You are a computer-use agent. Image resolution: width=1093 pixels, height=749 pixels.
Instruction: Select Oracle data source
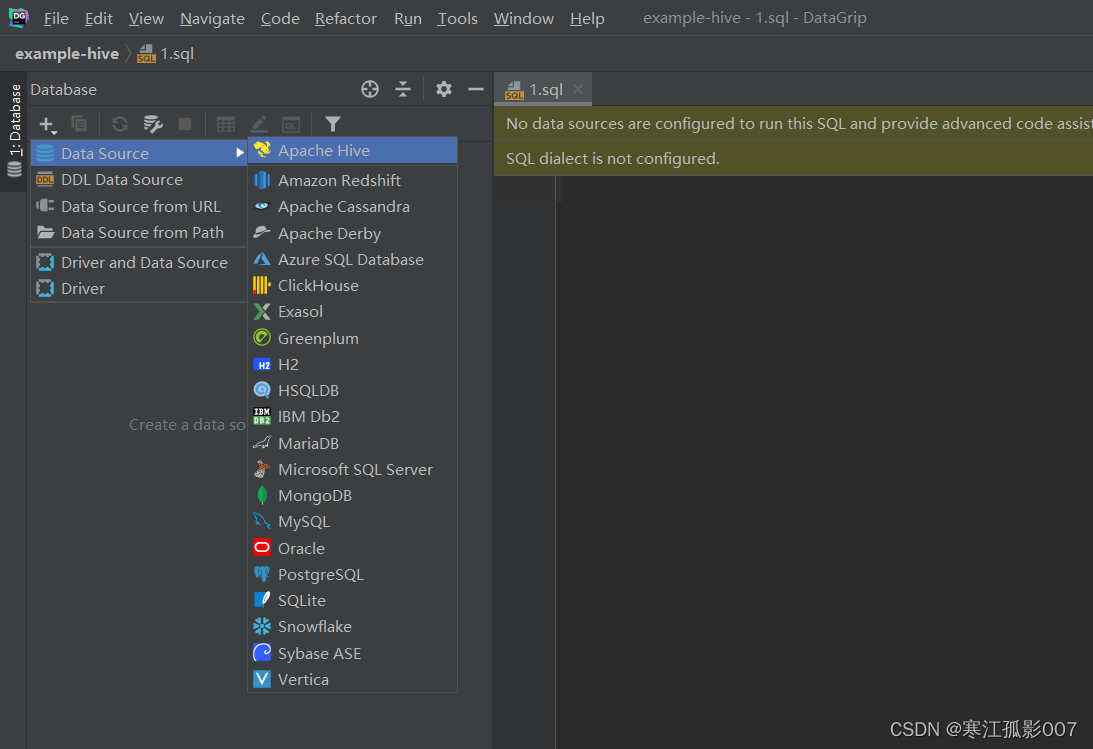click(x=353, y=549)
